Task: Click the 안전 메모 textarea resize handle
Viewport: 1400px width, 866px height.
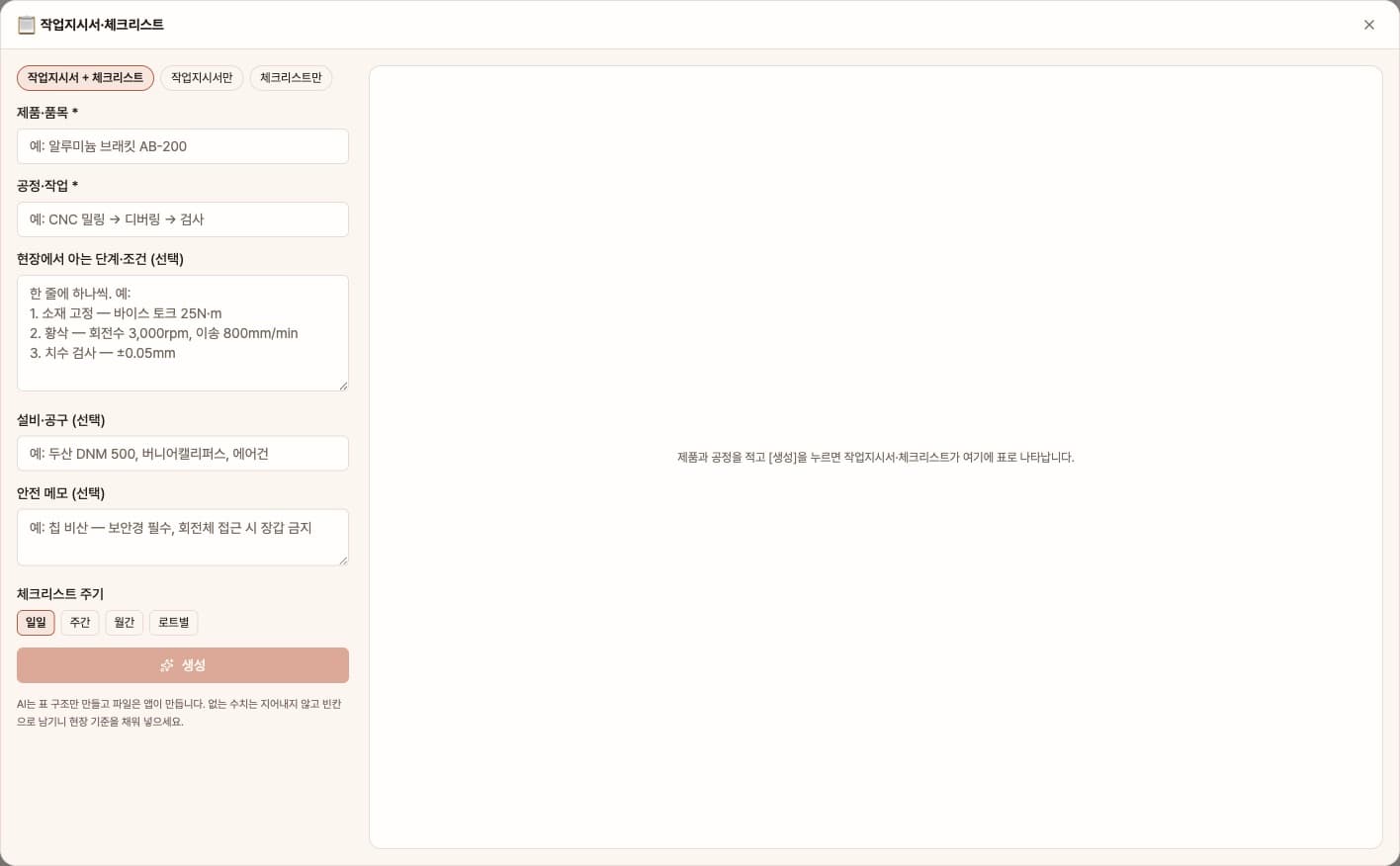Action: point(343,561)
